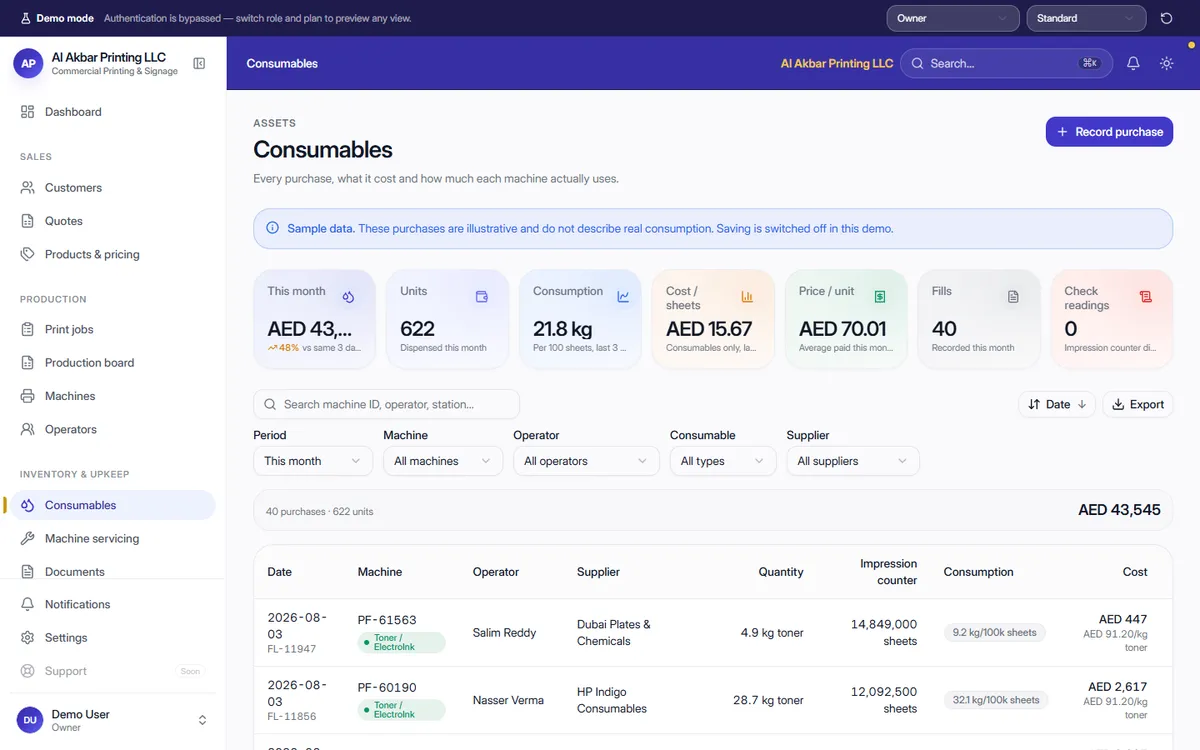
Task: Click the Al Akbar Printing LLC header link
Action: pos(837,63)
